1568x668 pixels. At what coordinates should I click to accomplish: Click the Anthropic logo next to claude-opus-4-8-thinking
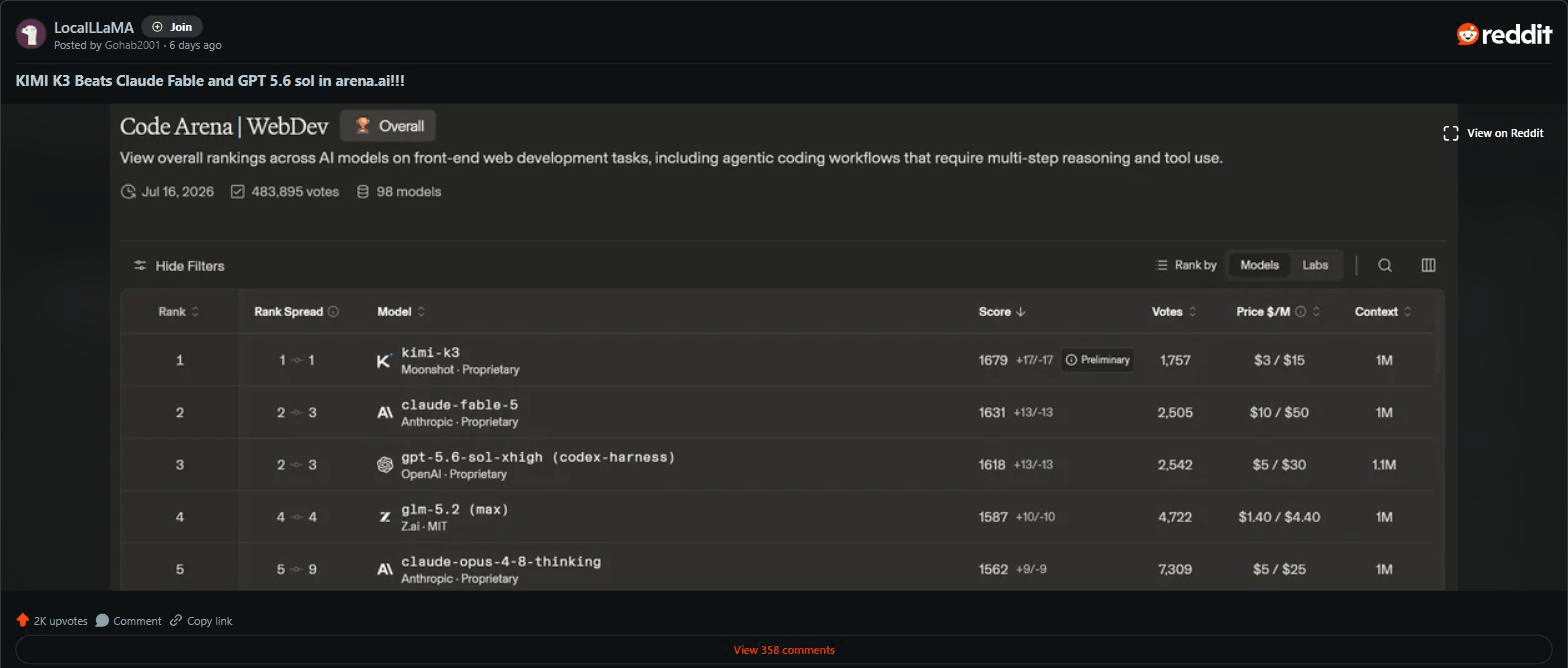384,569
